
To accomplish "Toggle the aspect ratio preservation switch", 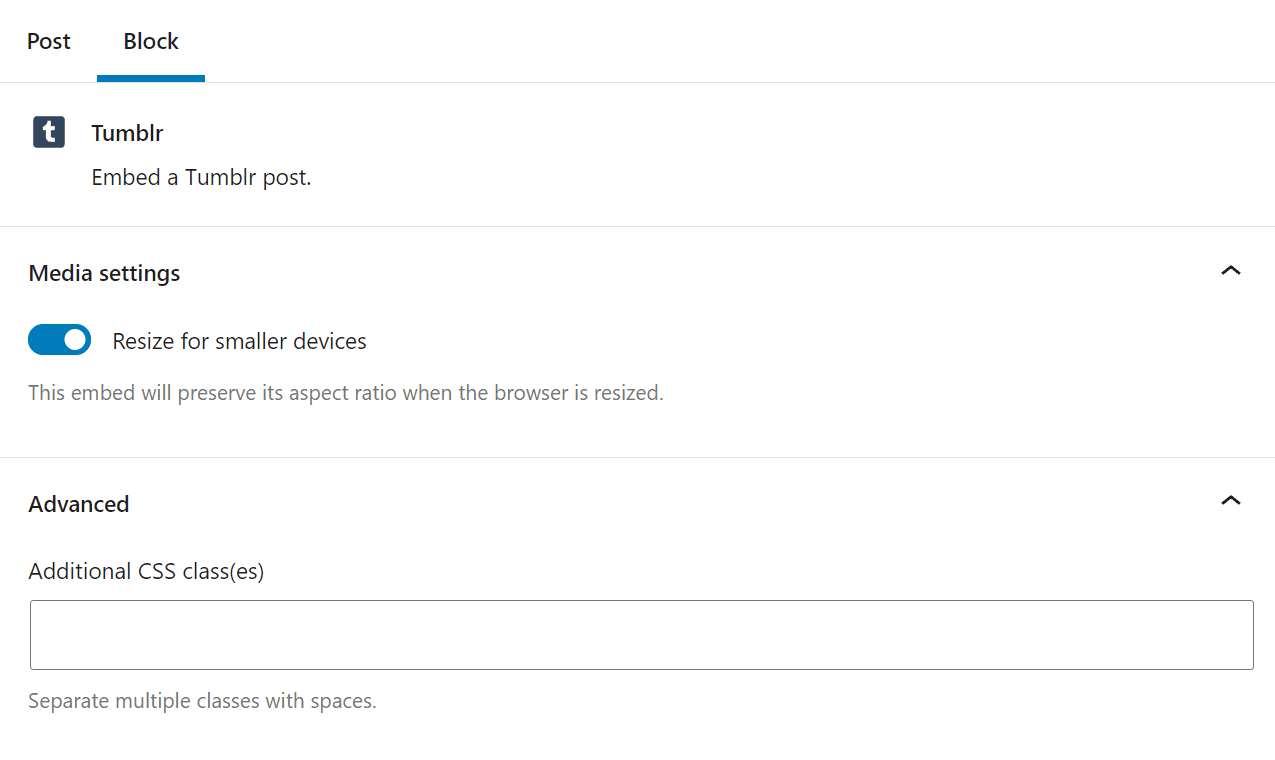I will (59, 339).
